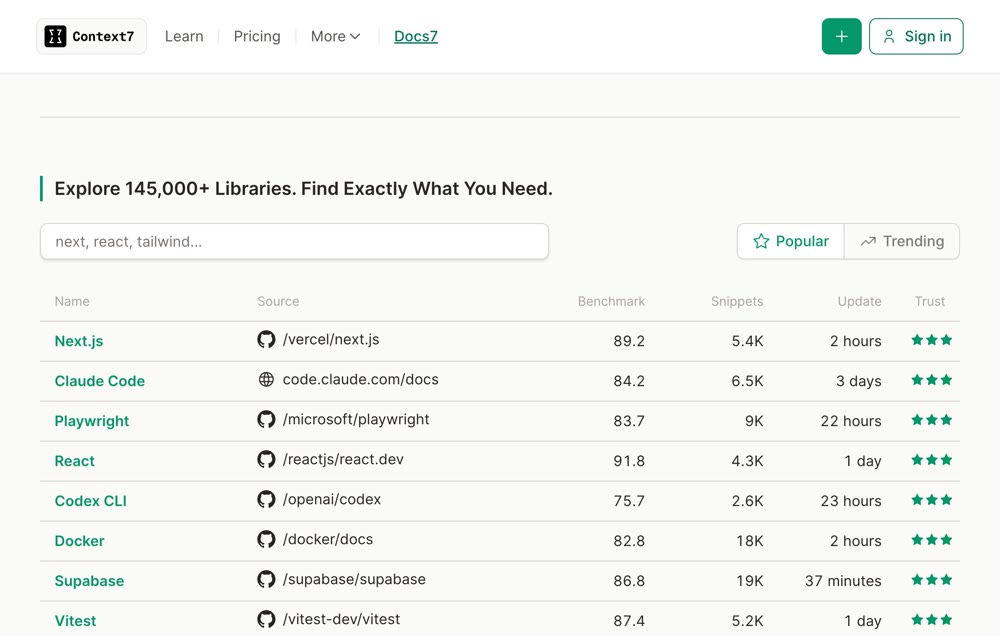Switch to the Popular tab
This screenshot has width=1000, height=636.
791,241
